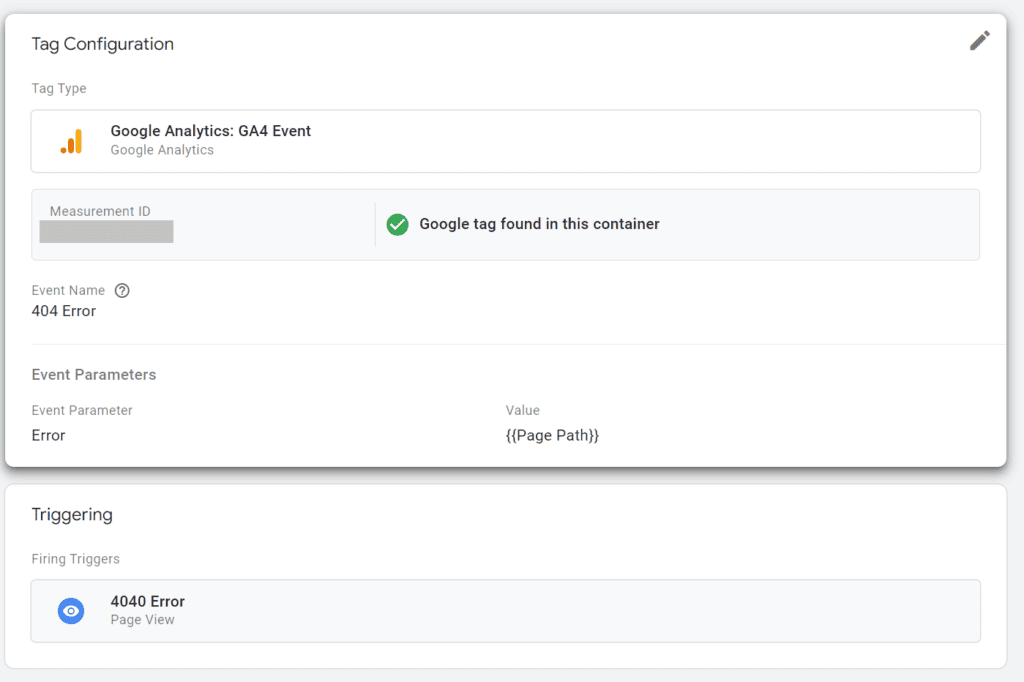Viewport: 1024px width, 682px height.
Task: Click the "Google tag found in this container" message
Action: tap(539, 224)
